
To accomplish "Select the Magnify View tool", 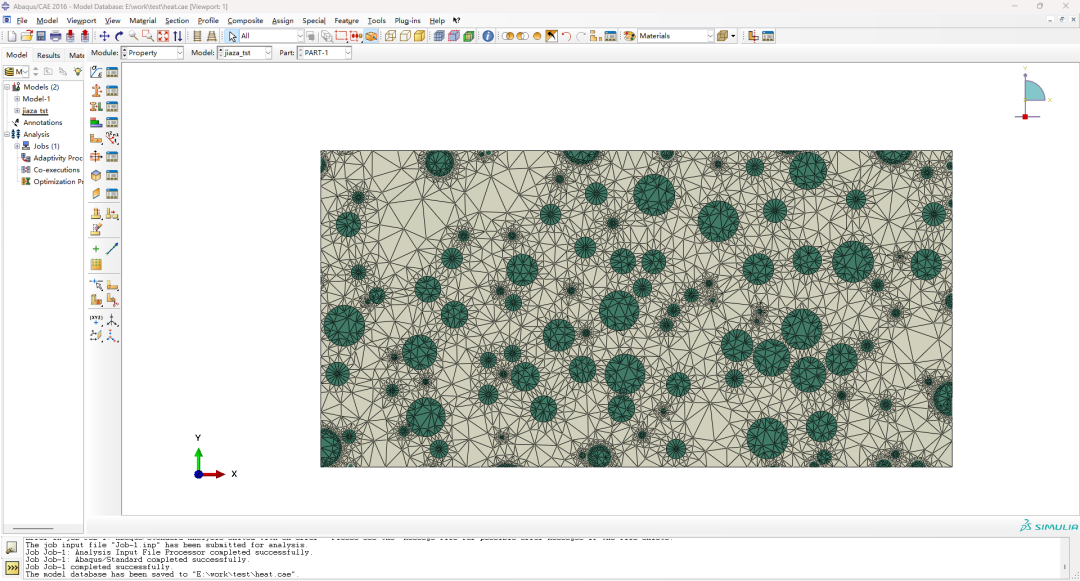I will click(133, 36).
